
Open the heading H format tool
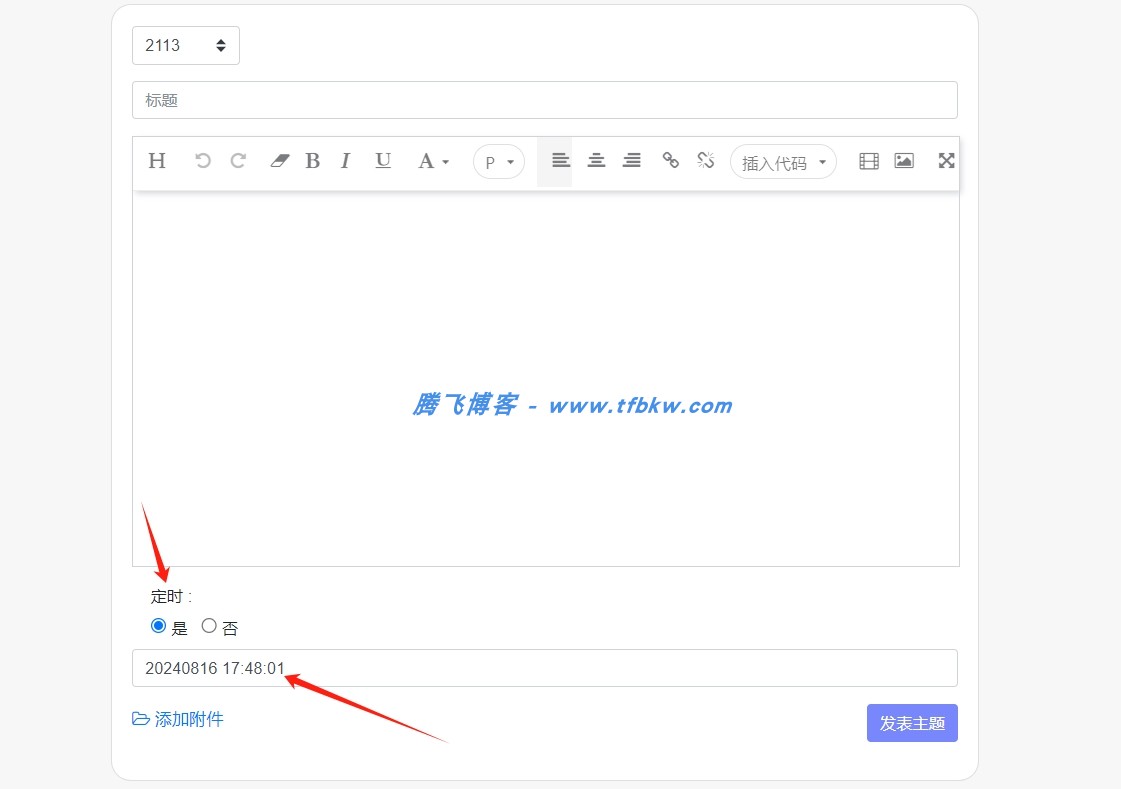coord(157,161)
